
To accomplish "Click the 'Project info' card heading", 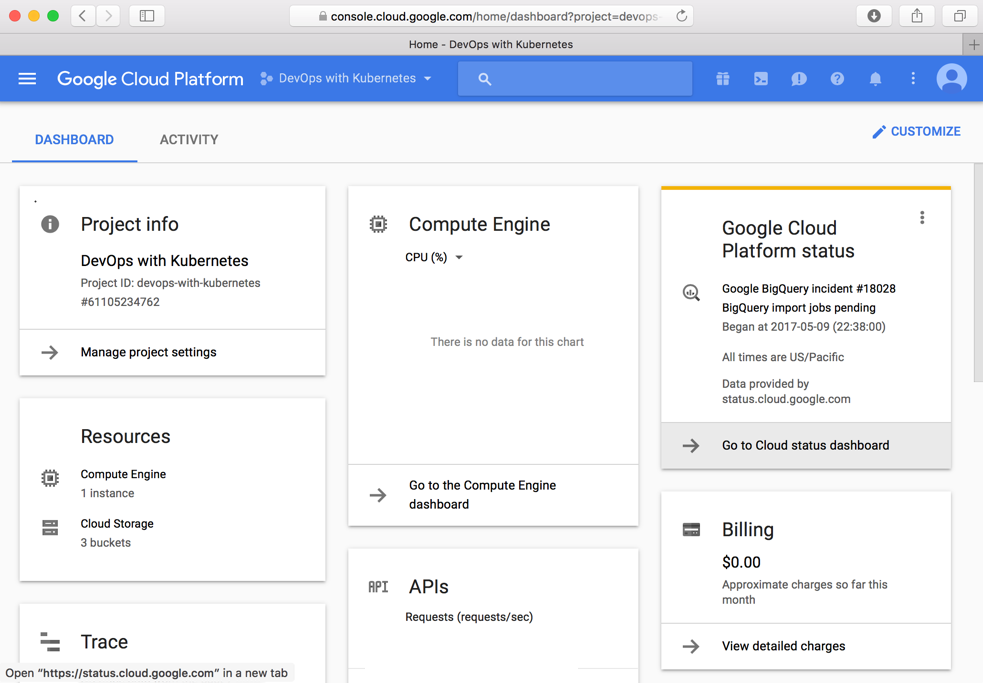I will (130, 224).
